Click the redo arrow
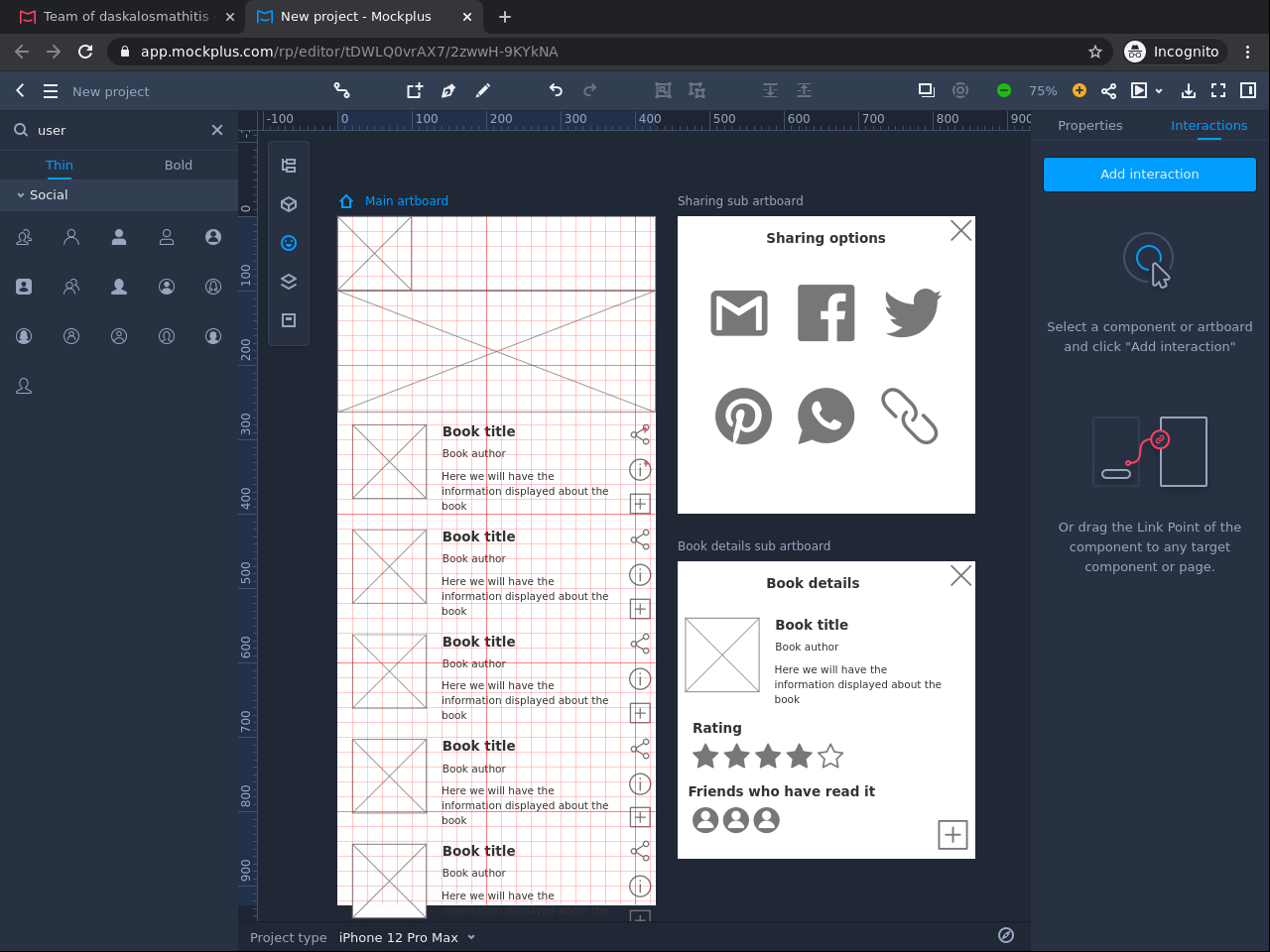This screenshot has width=1270, height=952. (589, 90)
